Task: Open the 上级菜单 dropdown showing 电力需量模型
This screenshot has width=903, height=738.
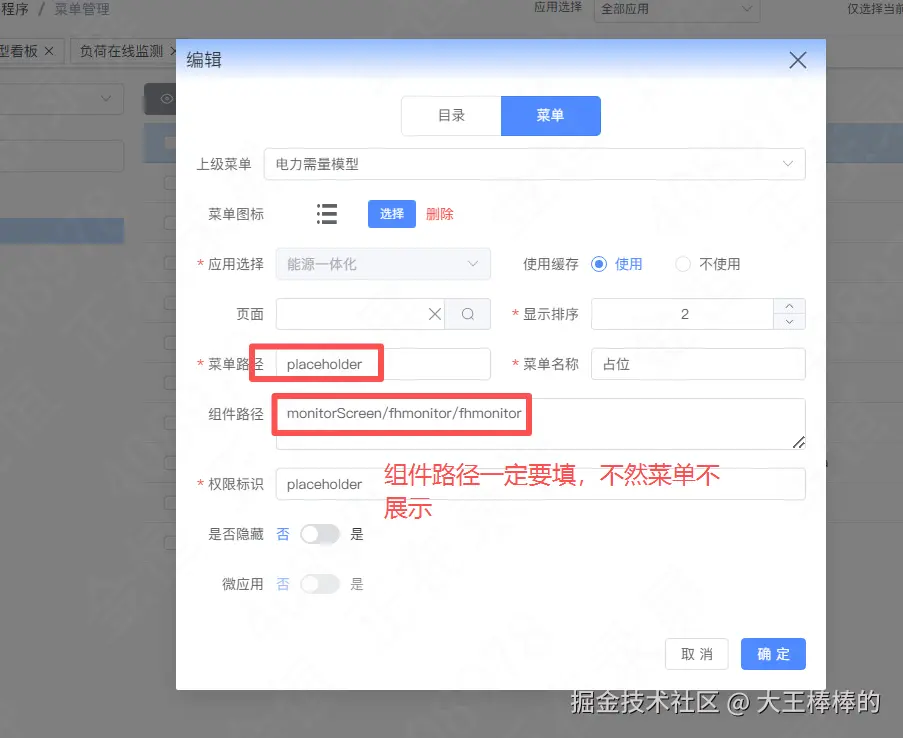Action: click(x=534, y=163)
